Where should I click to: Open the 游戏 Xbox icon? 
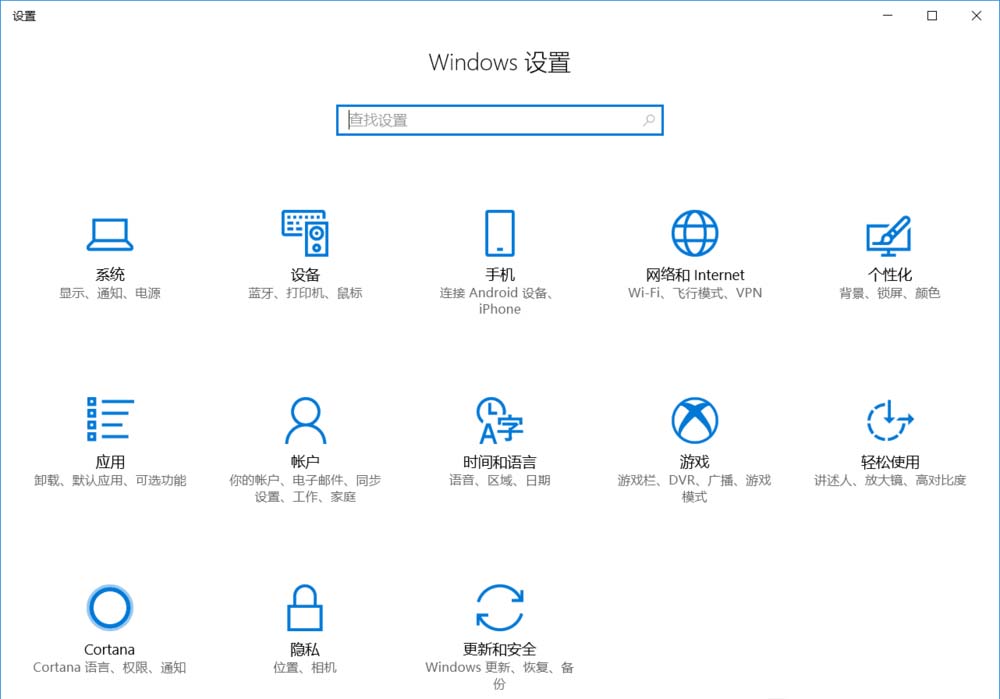coord(695,420)
